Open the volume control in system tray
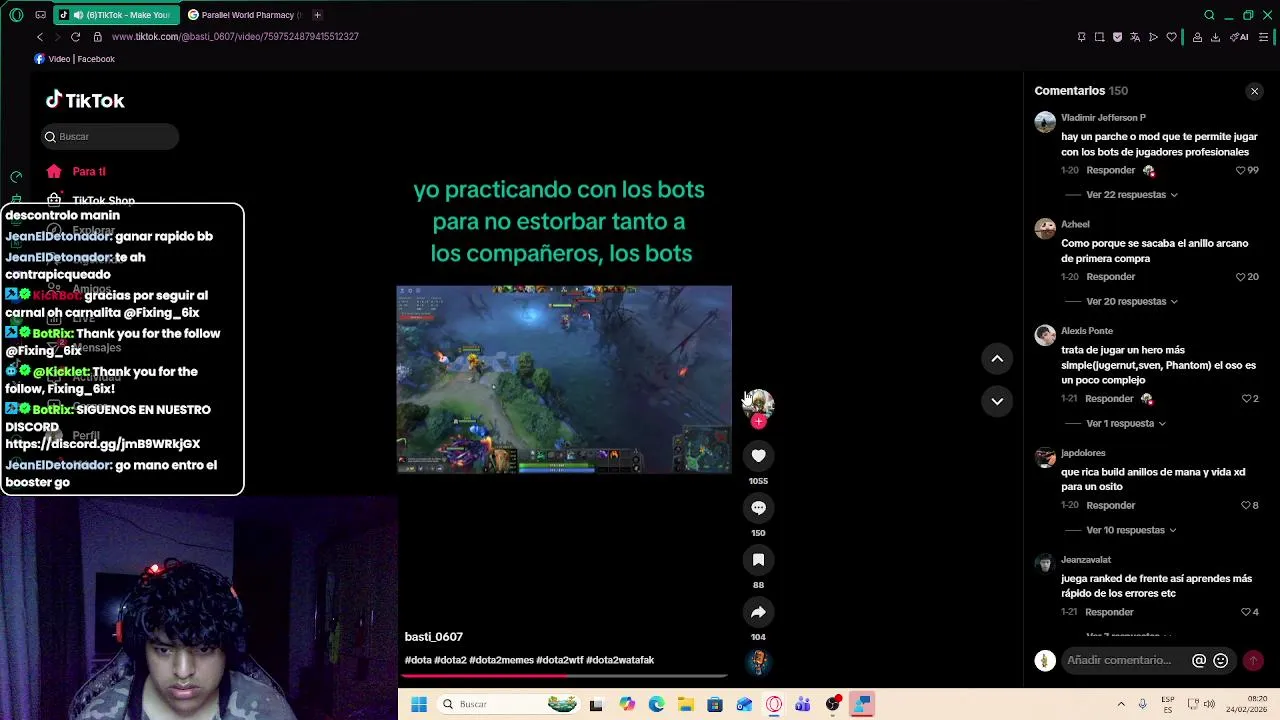The height and width of the screenshot is (720, 1280). coord(1209,704)
